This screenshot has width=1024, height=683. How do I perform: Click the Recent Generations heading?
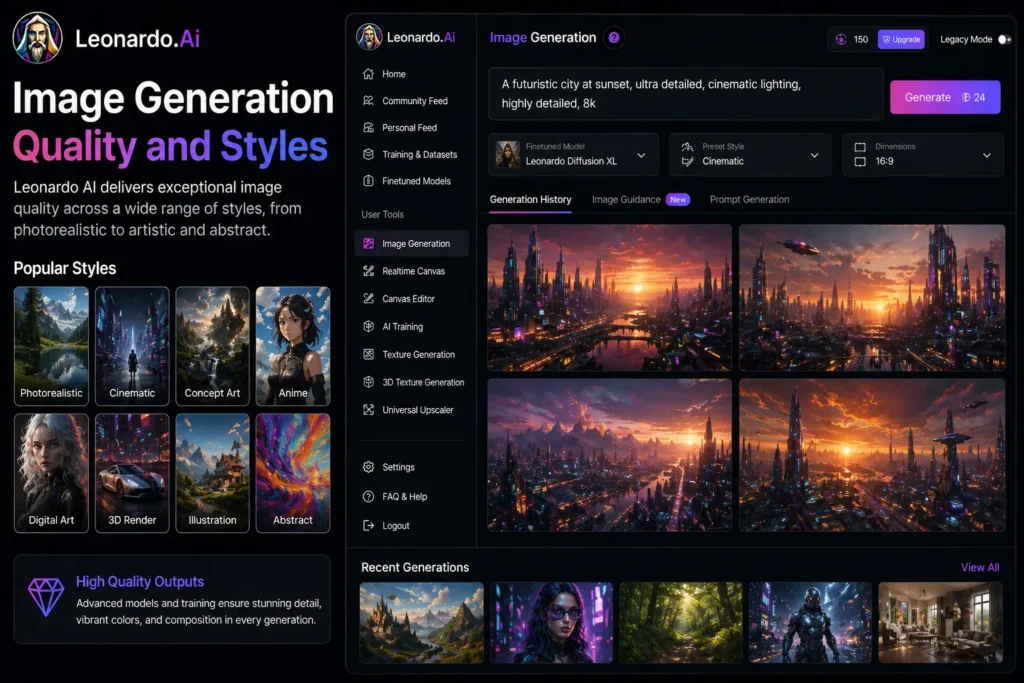[x=415, y=567]
